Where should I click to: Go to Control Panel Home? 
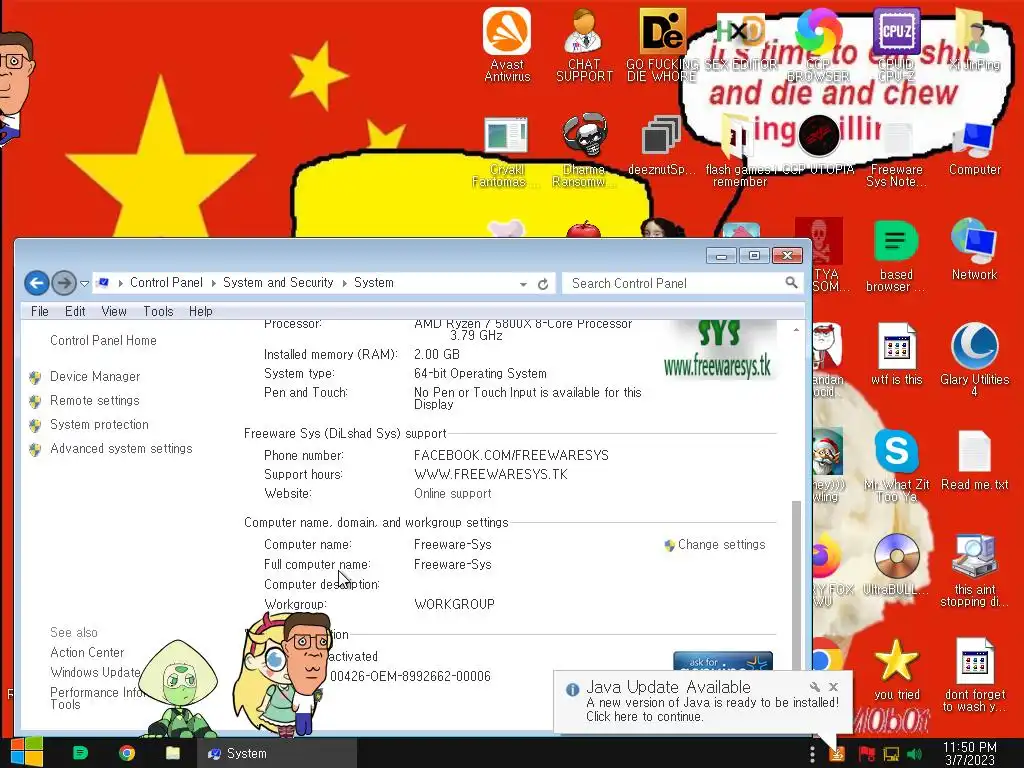tap(103, 340)
